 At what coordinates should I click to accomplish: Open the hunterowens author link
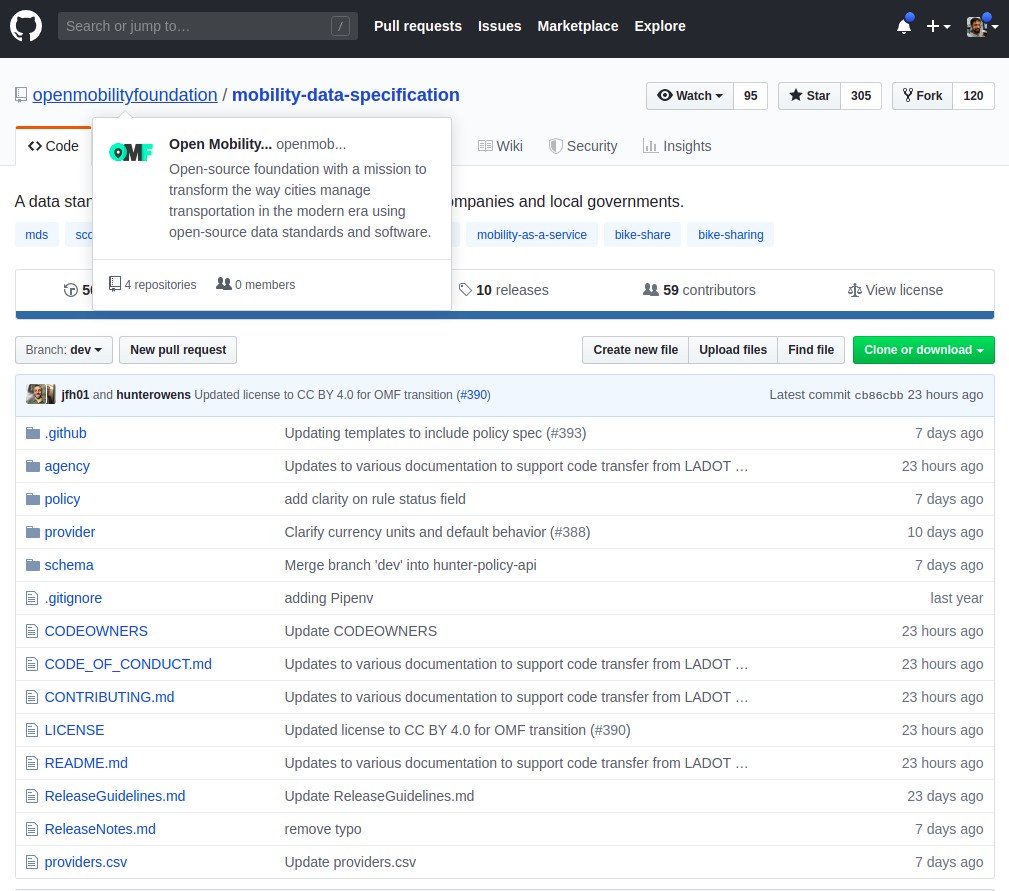154,395
